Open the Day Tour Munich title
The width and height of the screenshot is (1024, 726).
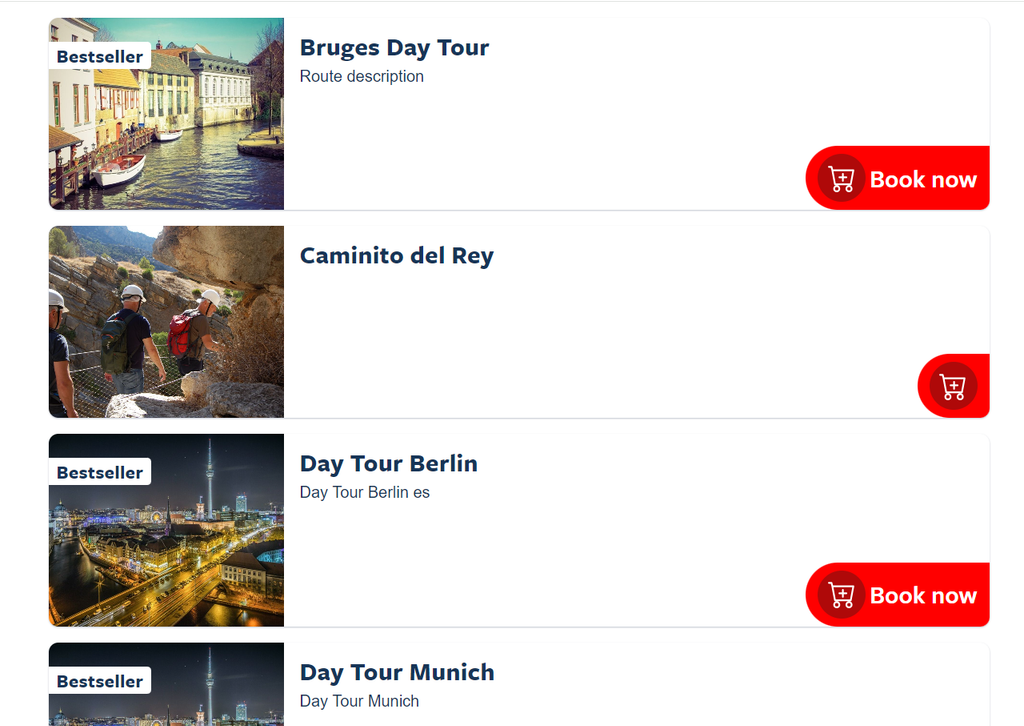pyautogui.click(x=397, y=672)
